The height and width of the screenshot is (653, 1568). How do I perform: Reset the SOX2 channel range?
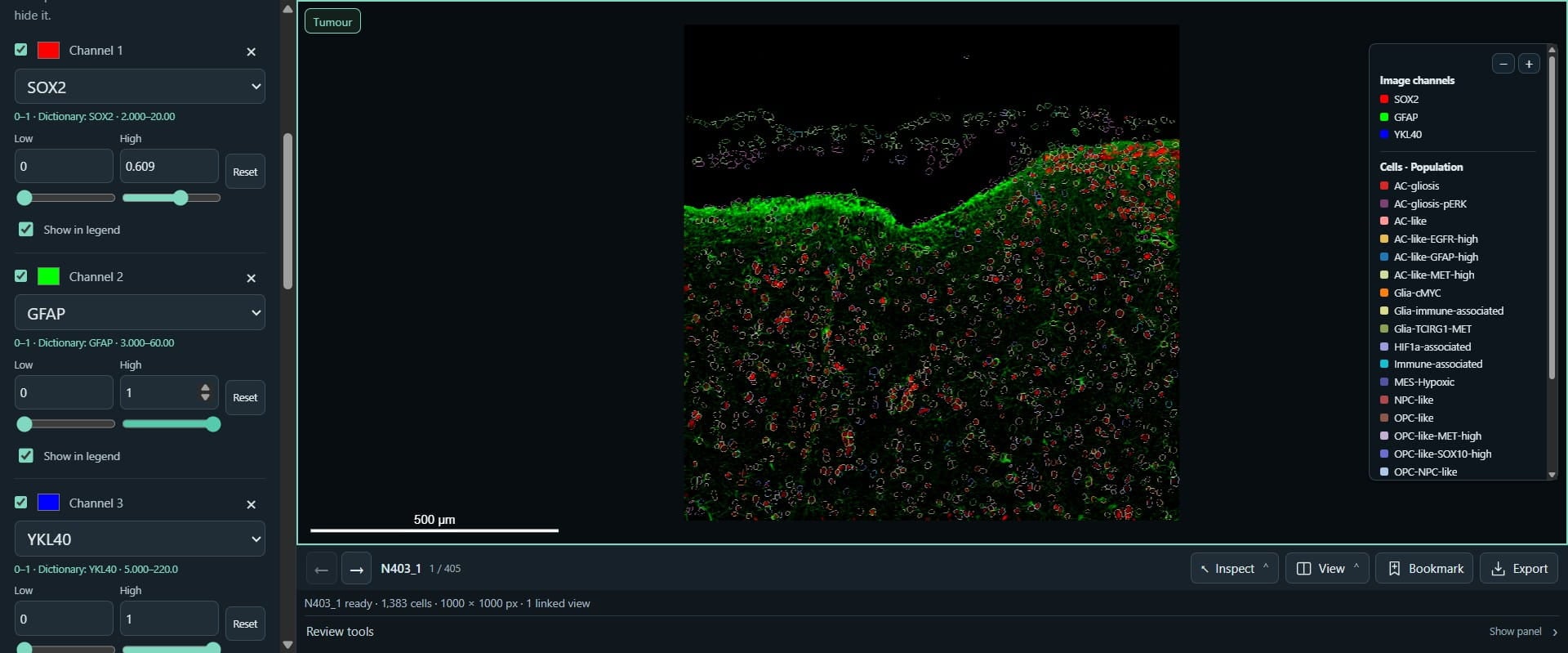(245, 172)
